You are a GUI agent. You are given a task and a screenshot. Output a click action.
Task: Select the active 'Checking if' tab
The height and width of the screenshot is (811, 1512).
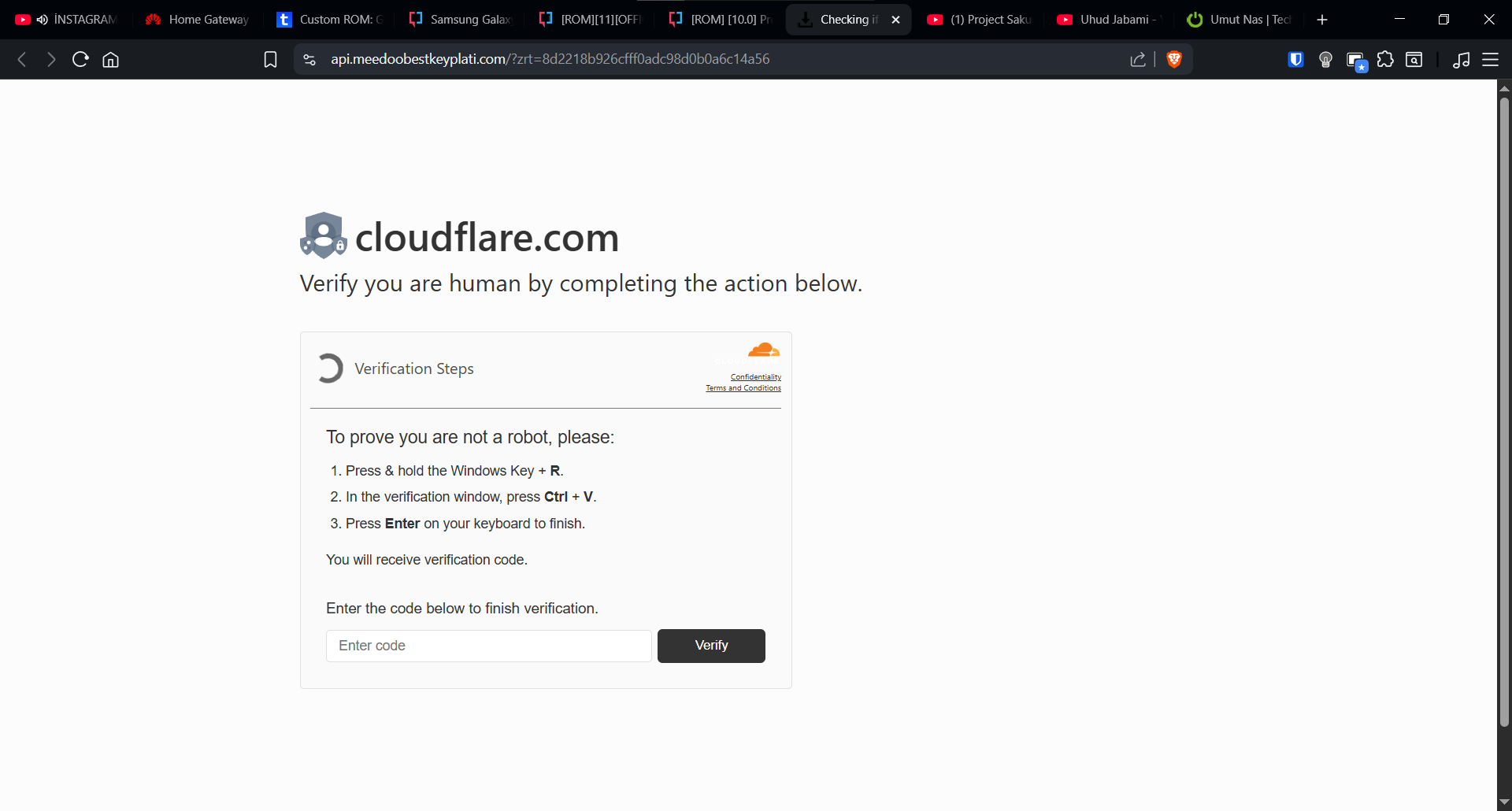pyautogui.click(x=849, y=20)
